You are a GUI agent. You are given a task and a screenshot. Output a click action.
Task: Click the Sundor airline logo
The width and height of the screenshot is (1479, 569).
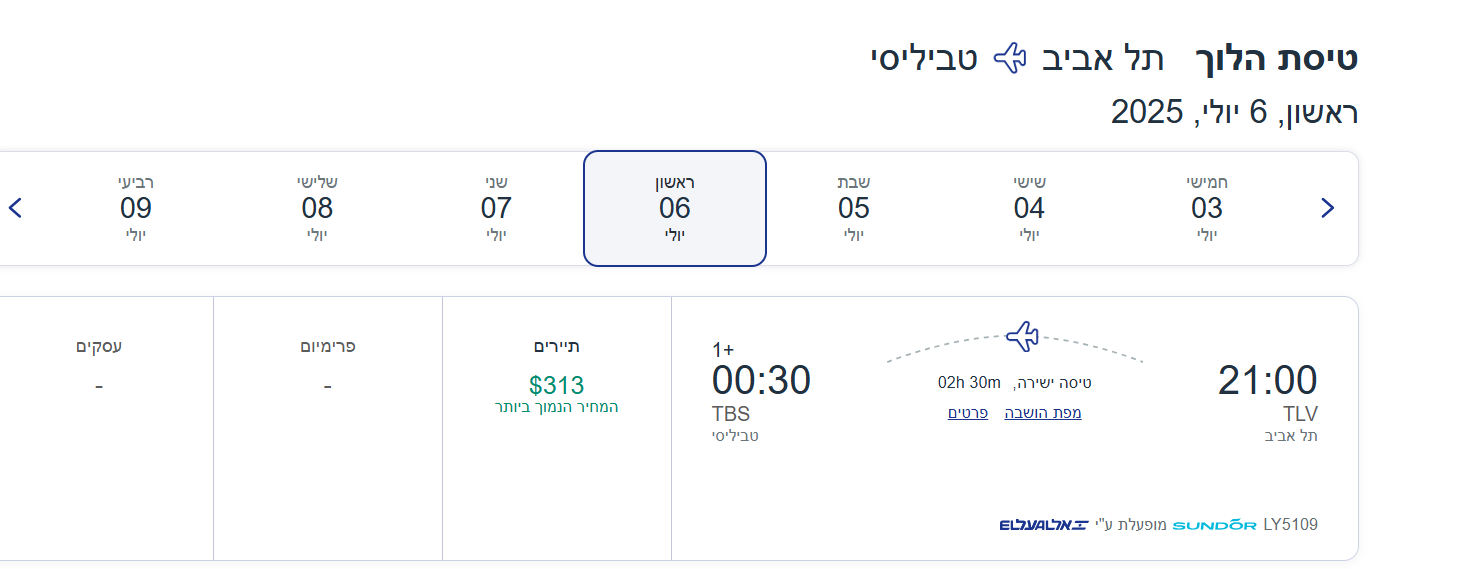click(1214, 525)
